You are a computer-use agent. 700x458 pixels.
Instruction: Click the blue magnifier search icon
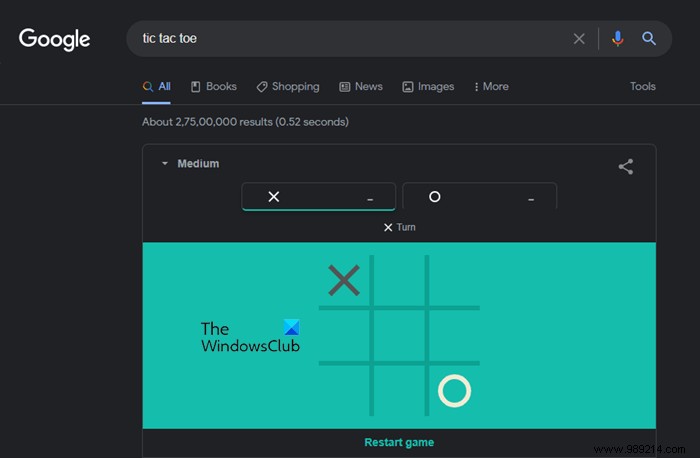pos(649,38)
